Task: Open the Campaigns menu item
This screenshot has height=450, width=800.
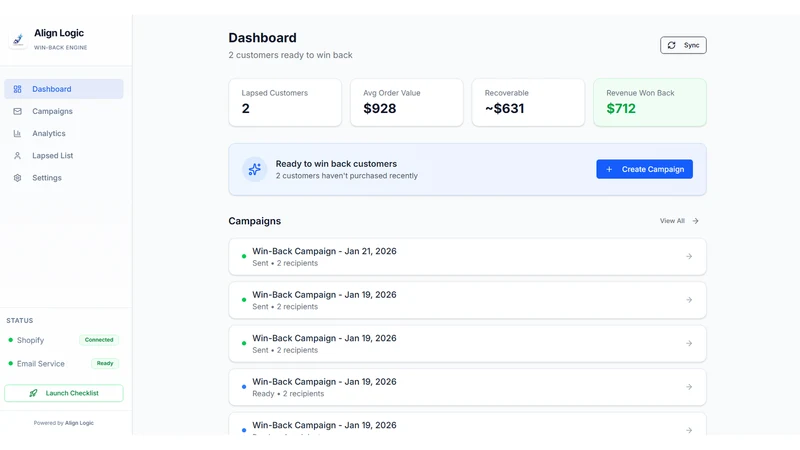Action: [64, 111]
